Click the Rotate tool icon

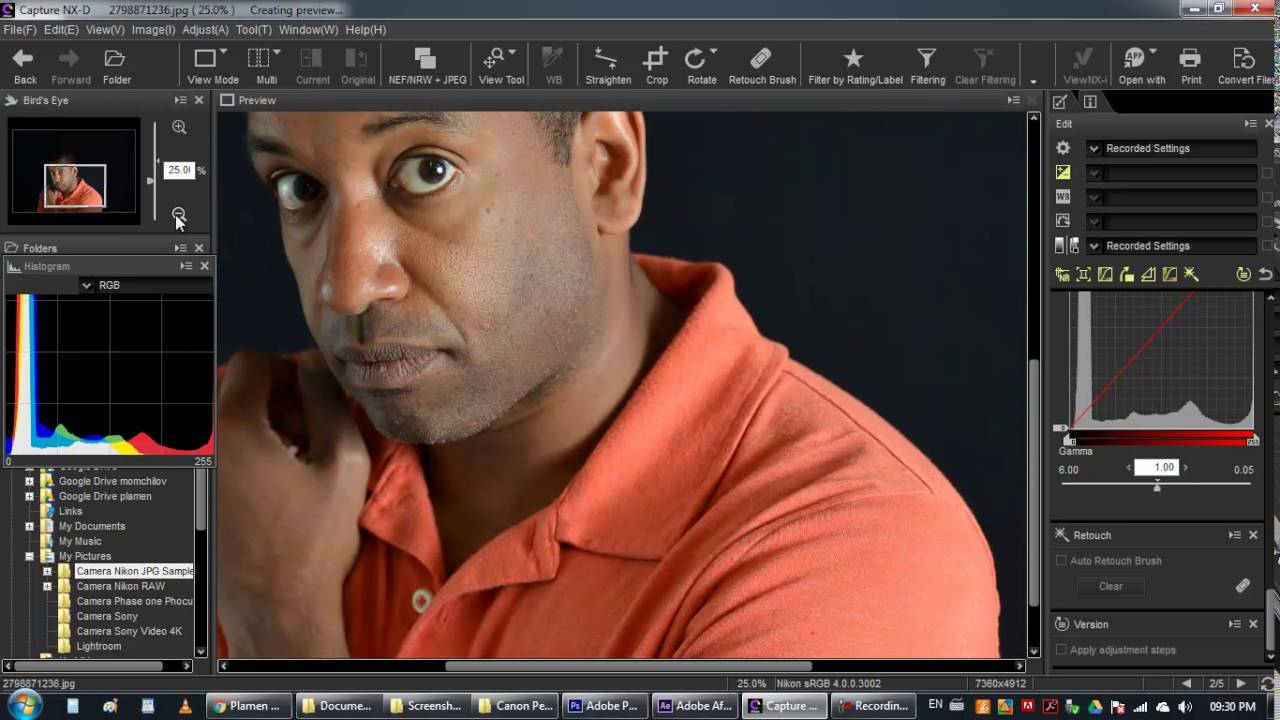(701, 65)
